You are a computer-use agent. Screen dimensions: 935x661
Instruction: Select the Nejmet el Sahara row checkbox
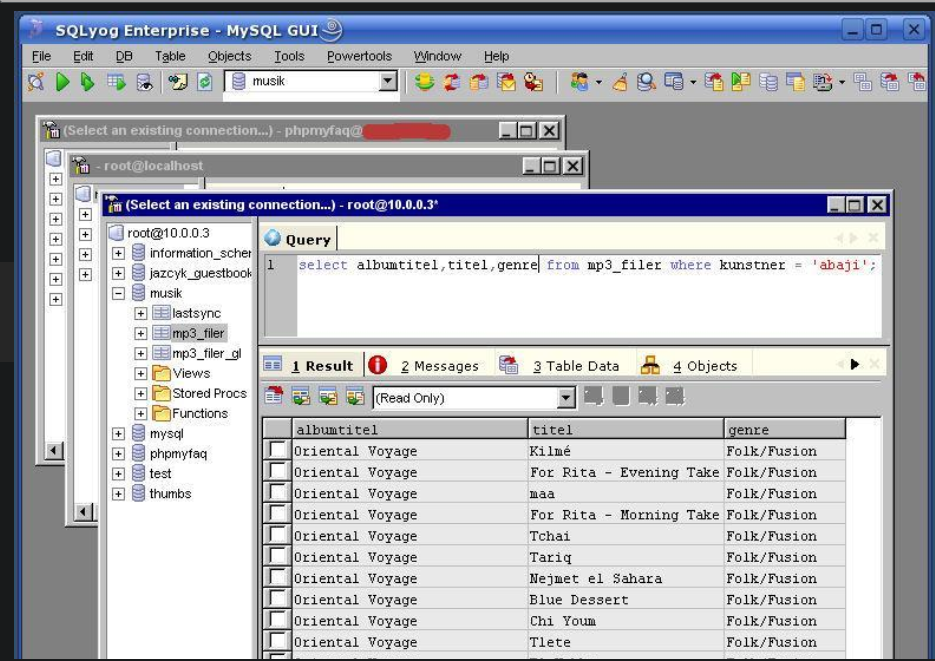pyautogui.click(x=278, y=578)
